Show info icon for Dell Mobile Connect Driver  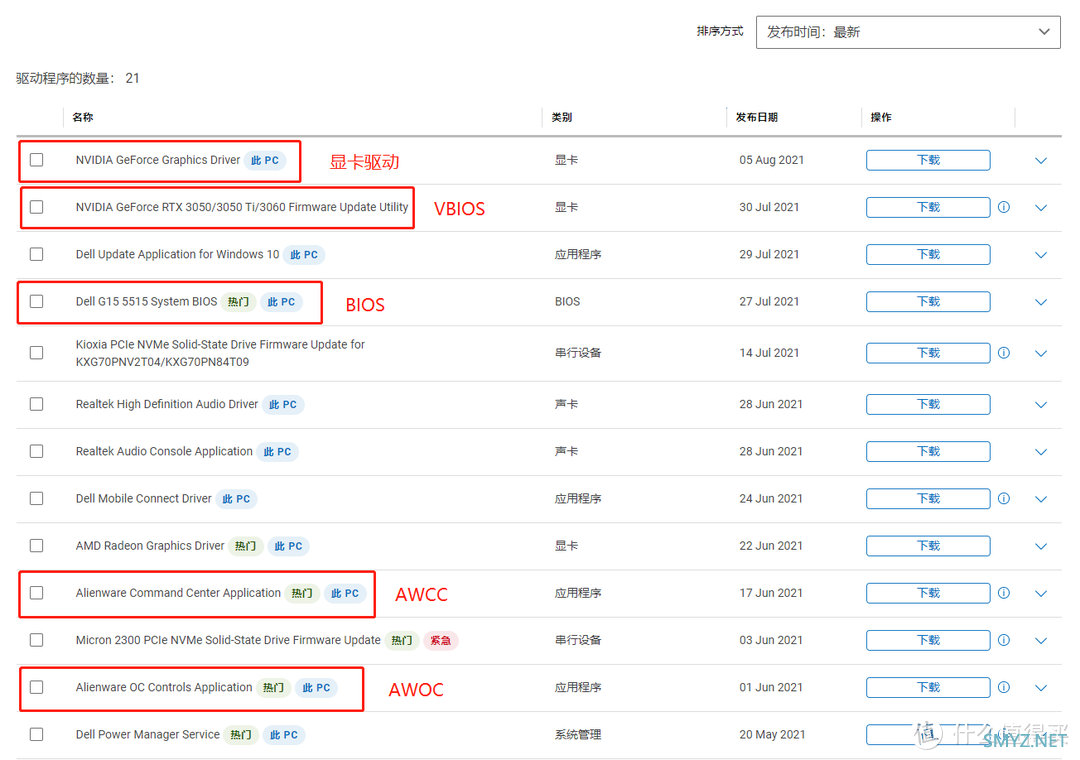pyautogui.click(x=1004, y=498)
